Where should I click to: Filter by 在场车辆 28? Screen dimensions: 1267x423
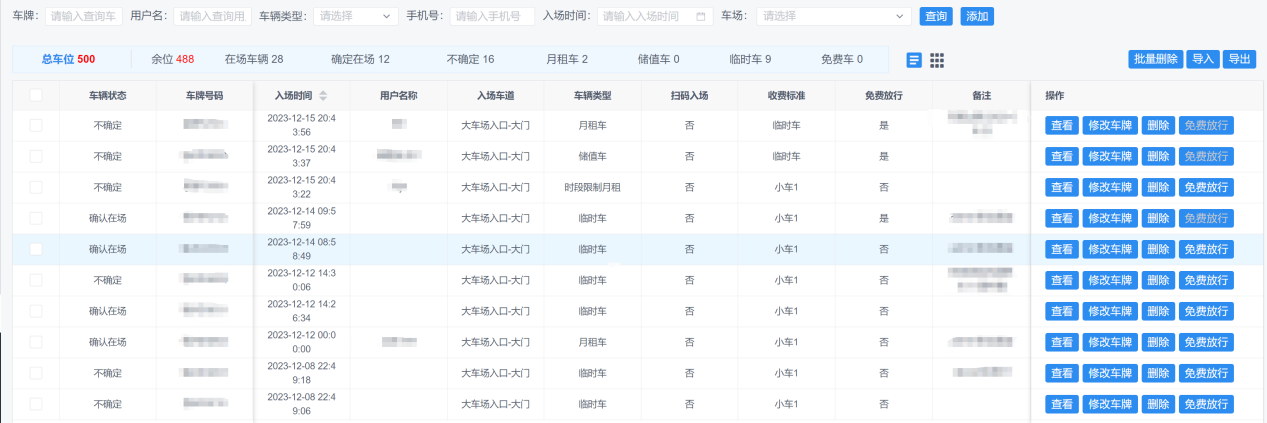tap(254, 60)
